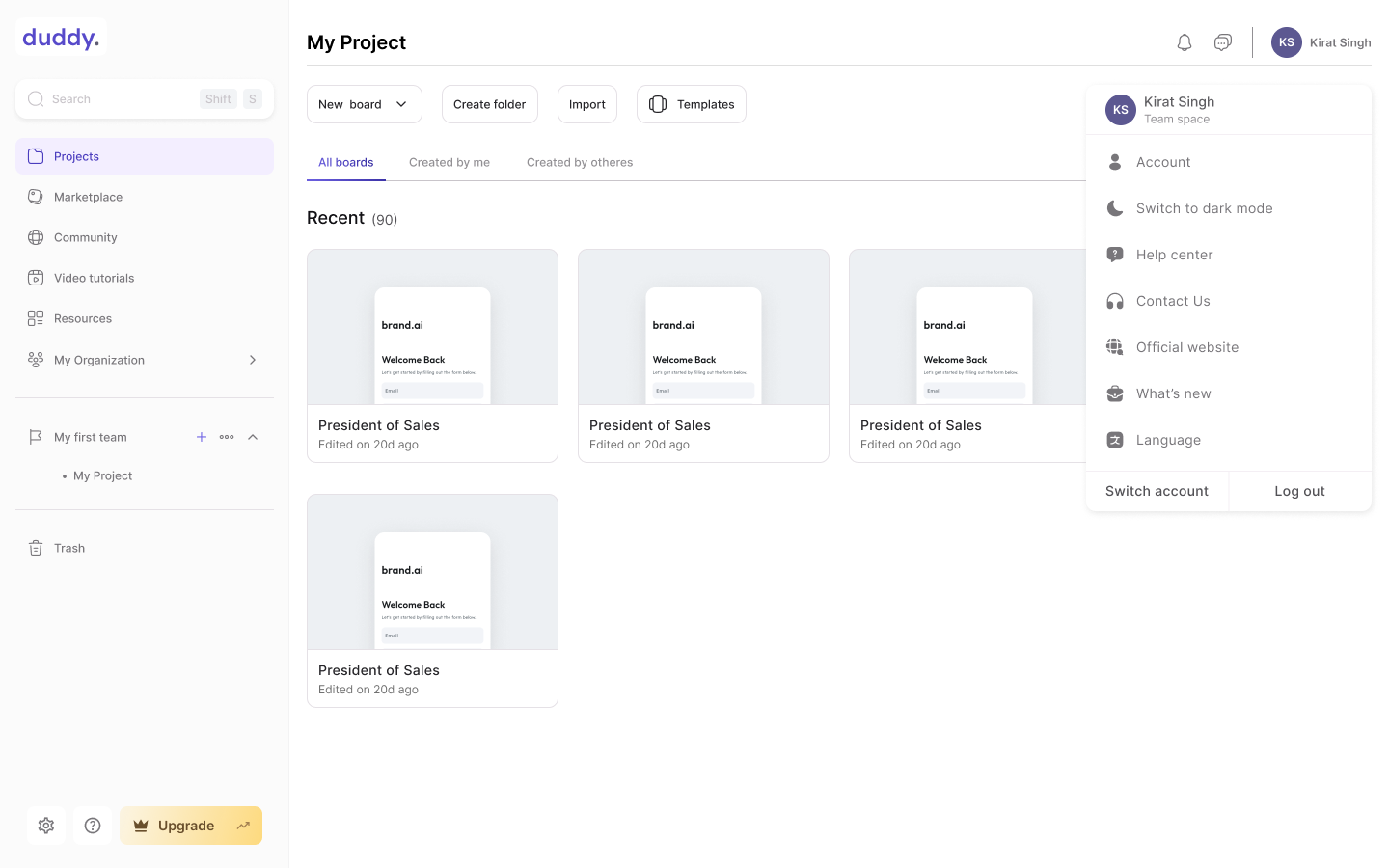Open Official website menu item
The height and width of the screenshot is (868, 1389).
pyautogui.click(x=1229, y=347)
